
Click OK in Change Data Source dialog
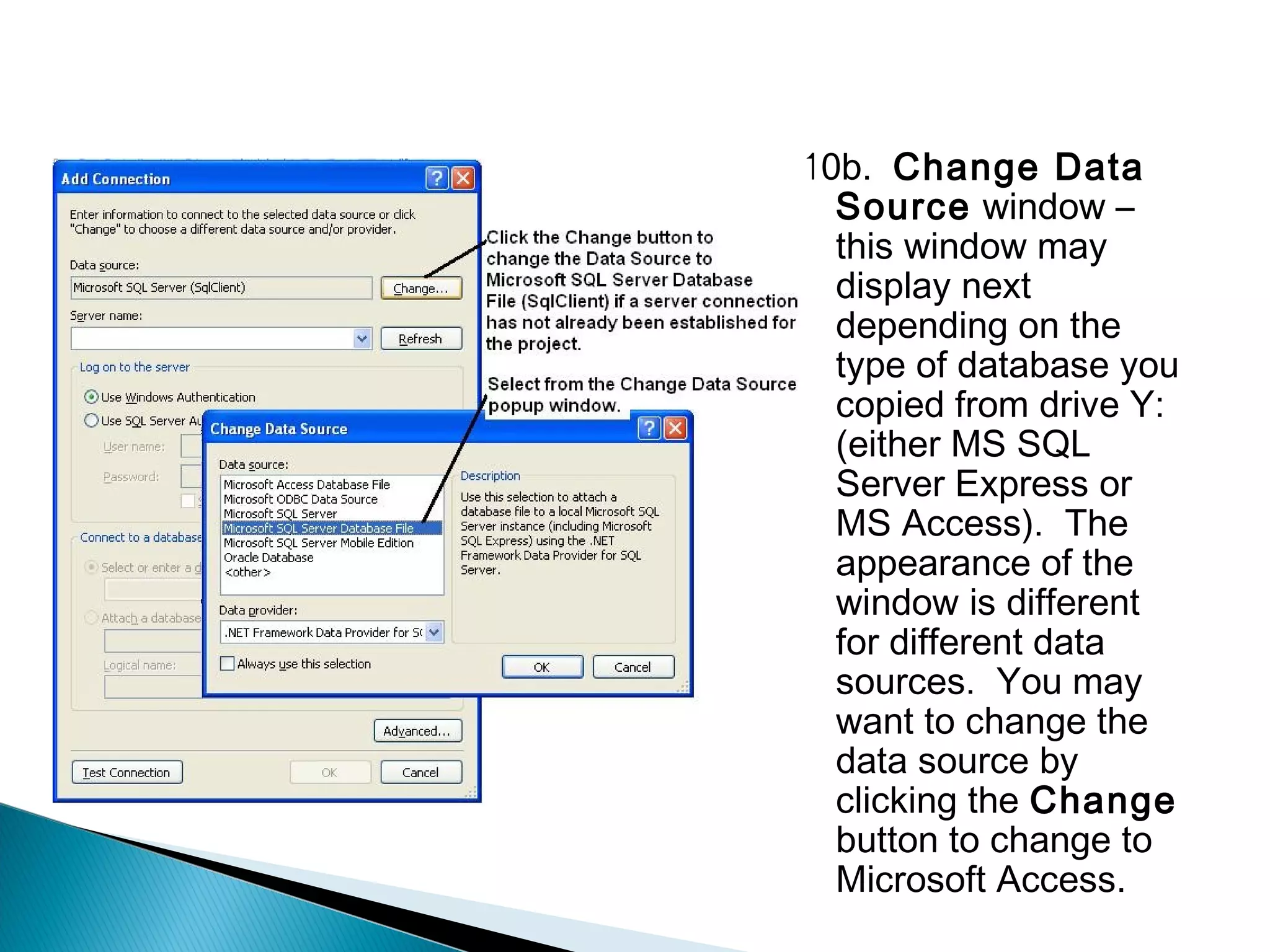point(542,667)
